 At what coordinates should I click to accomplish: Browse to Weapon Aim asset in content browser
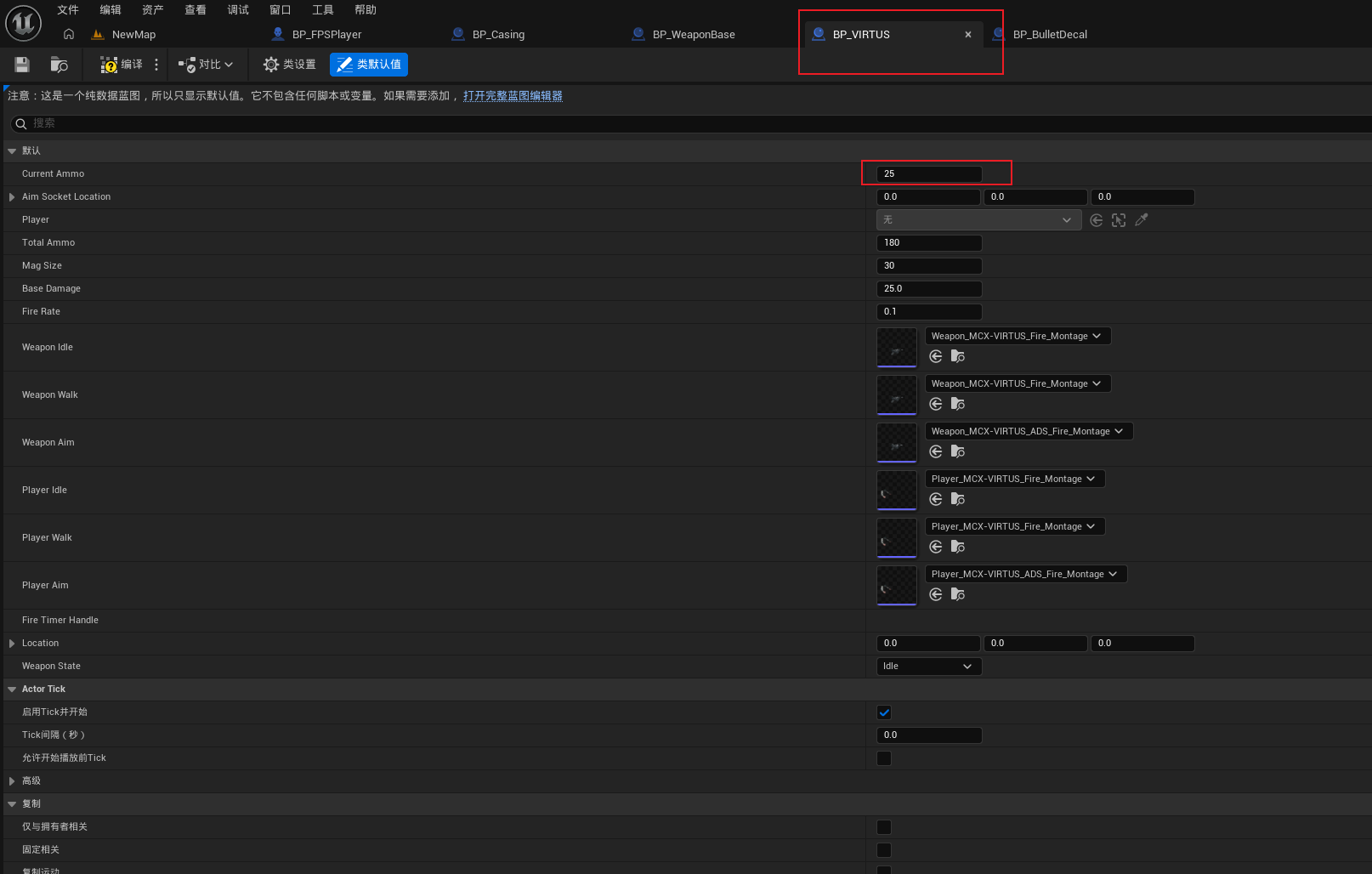[958, 451]
